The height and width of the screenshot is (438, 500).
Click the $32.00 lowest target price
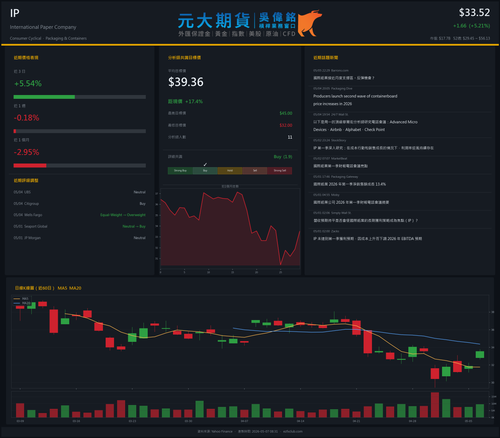(x=286, y=125)
